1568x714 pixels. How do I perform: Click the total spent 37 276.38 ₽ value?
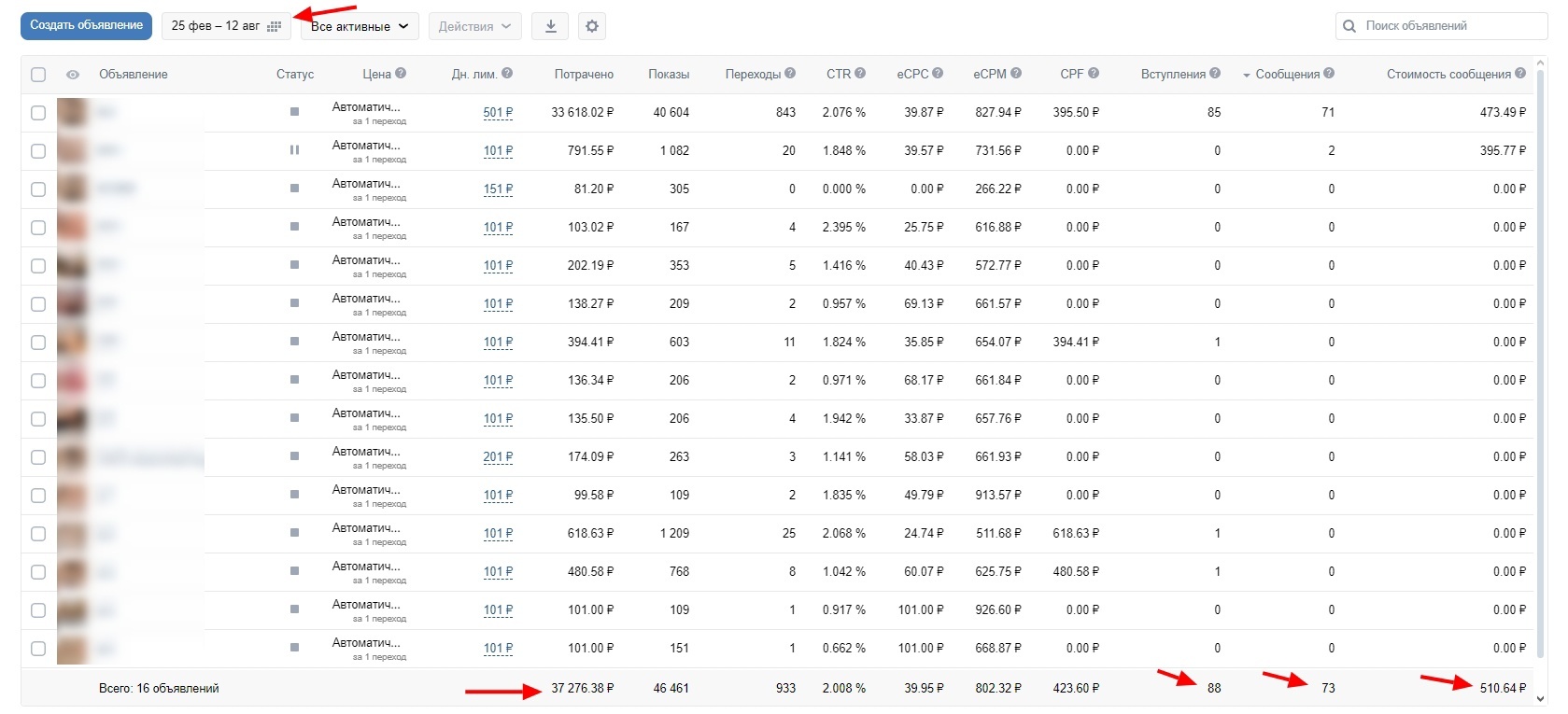[x=582, y=688]
